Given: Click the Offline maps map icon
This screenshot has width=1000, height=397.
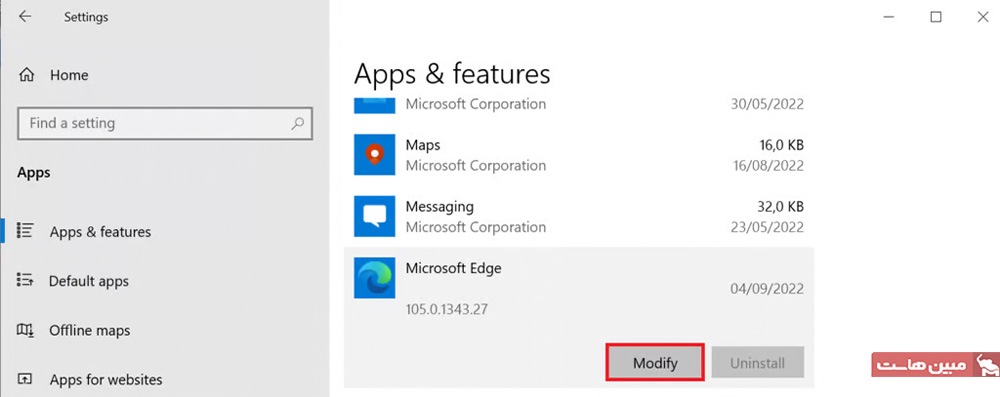Looking at the screenshot, I should point(25,330).
